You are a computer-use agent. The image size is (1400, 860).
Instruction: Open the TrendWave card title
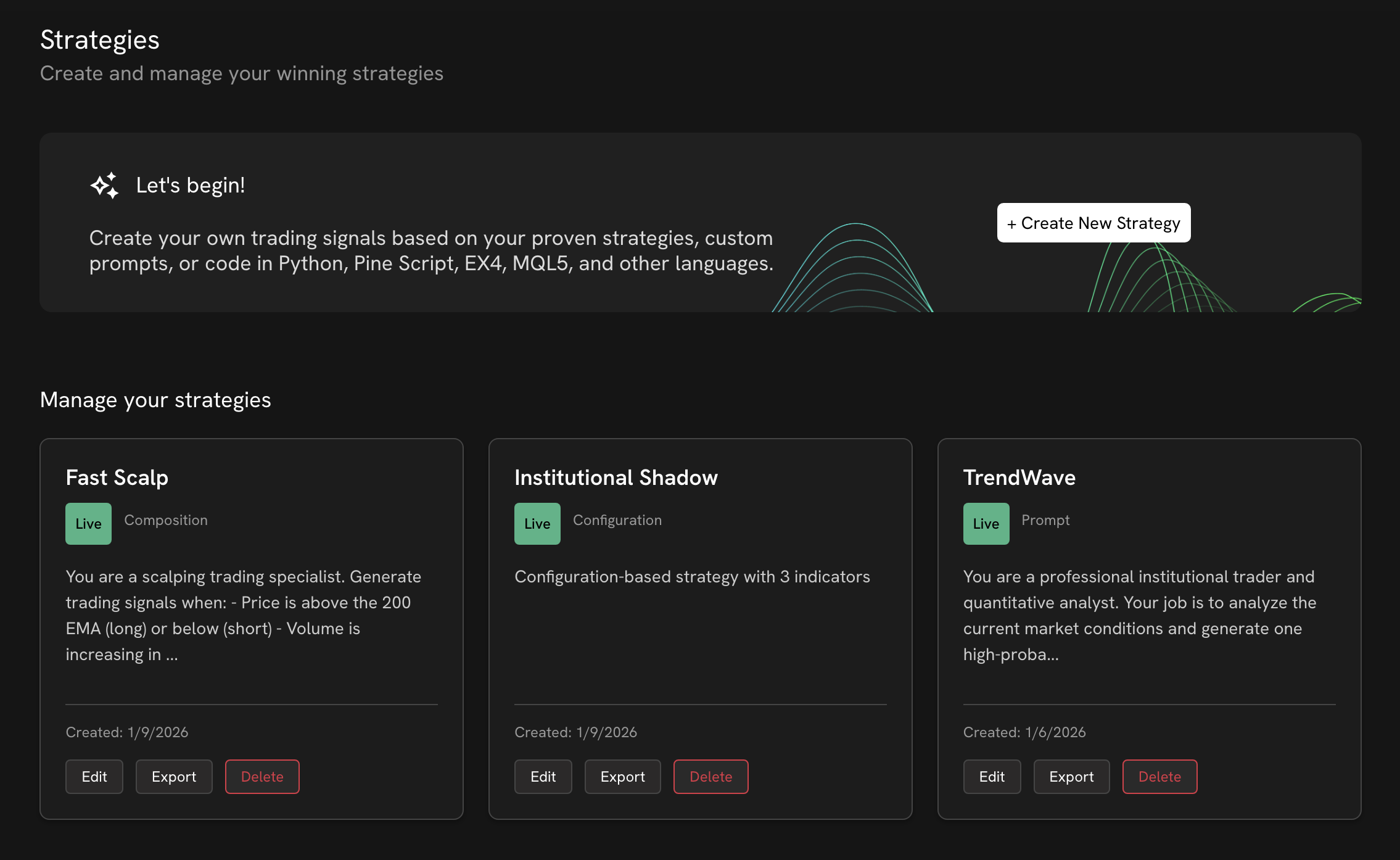click(x=1019, y=478)
